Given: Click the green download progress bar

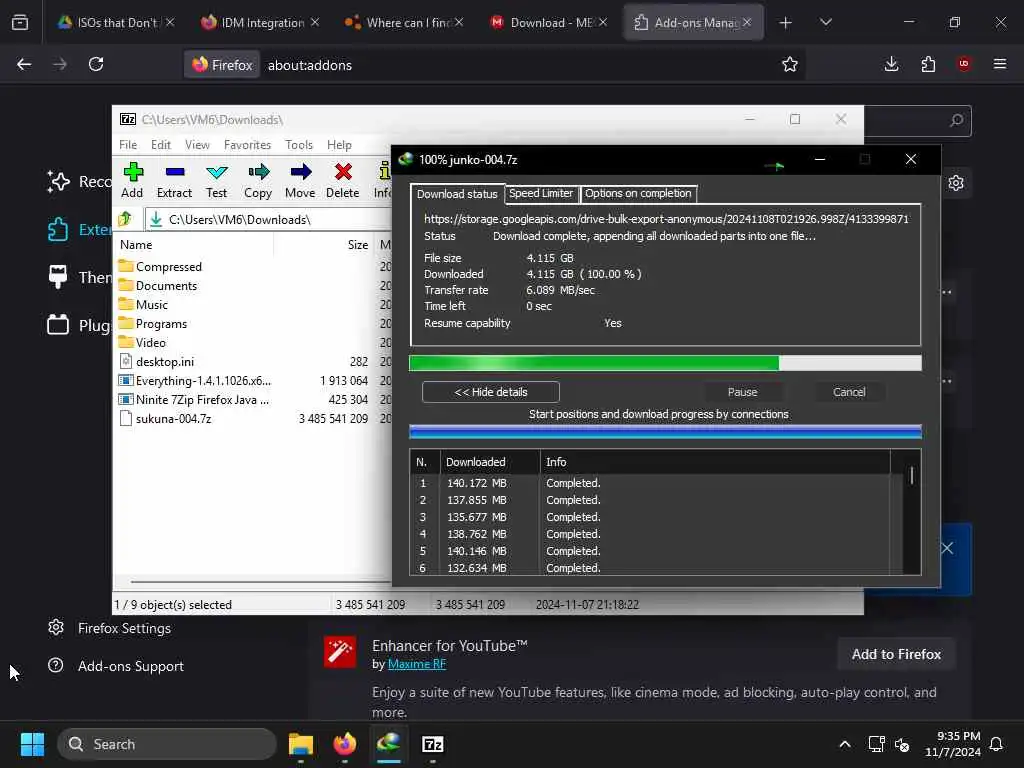Looking at the screenshot, I should (665, 363).
